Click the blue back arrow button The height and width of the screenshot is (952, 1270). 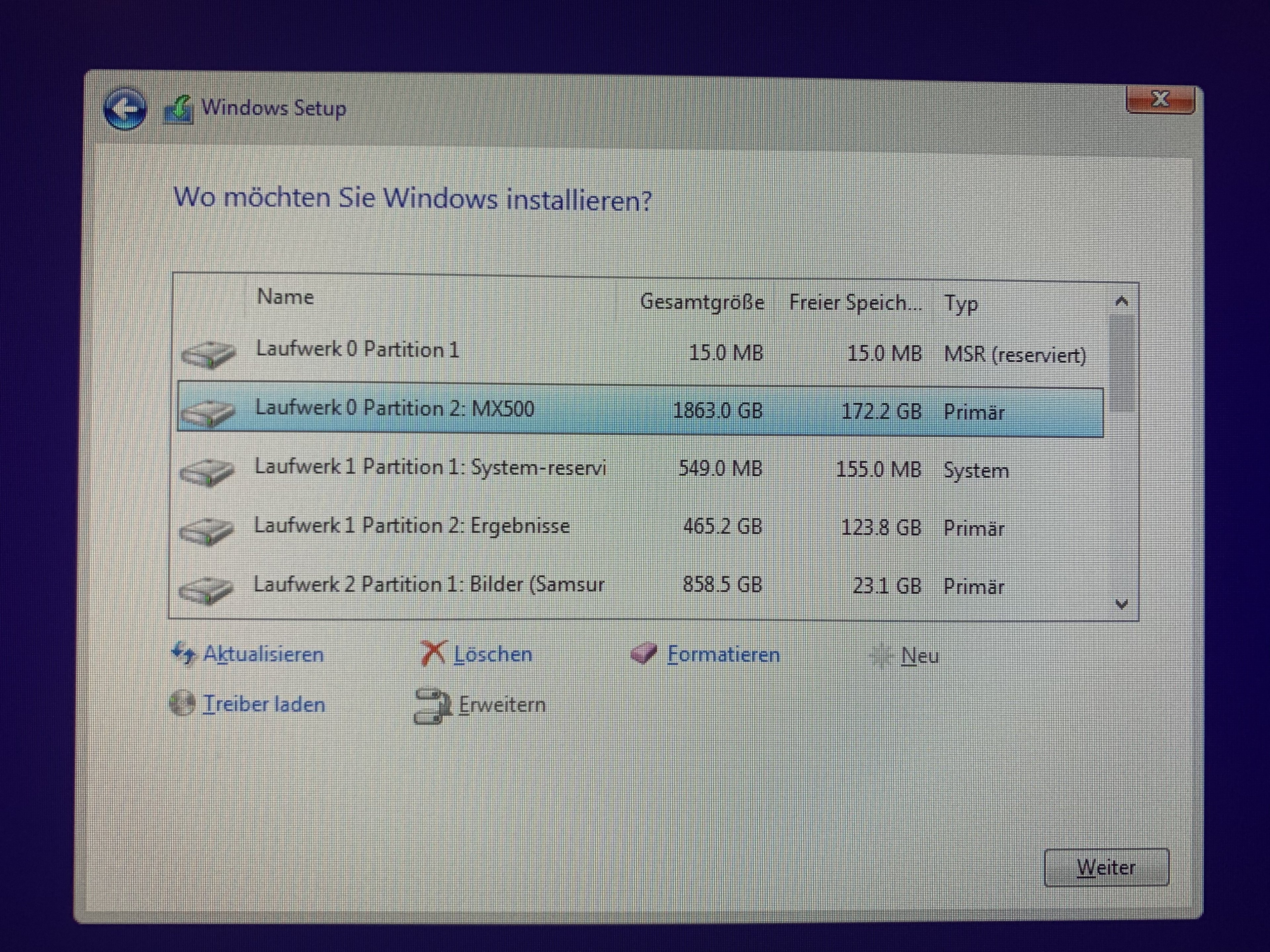125,108
